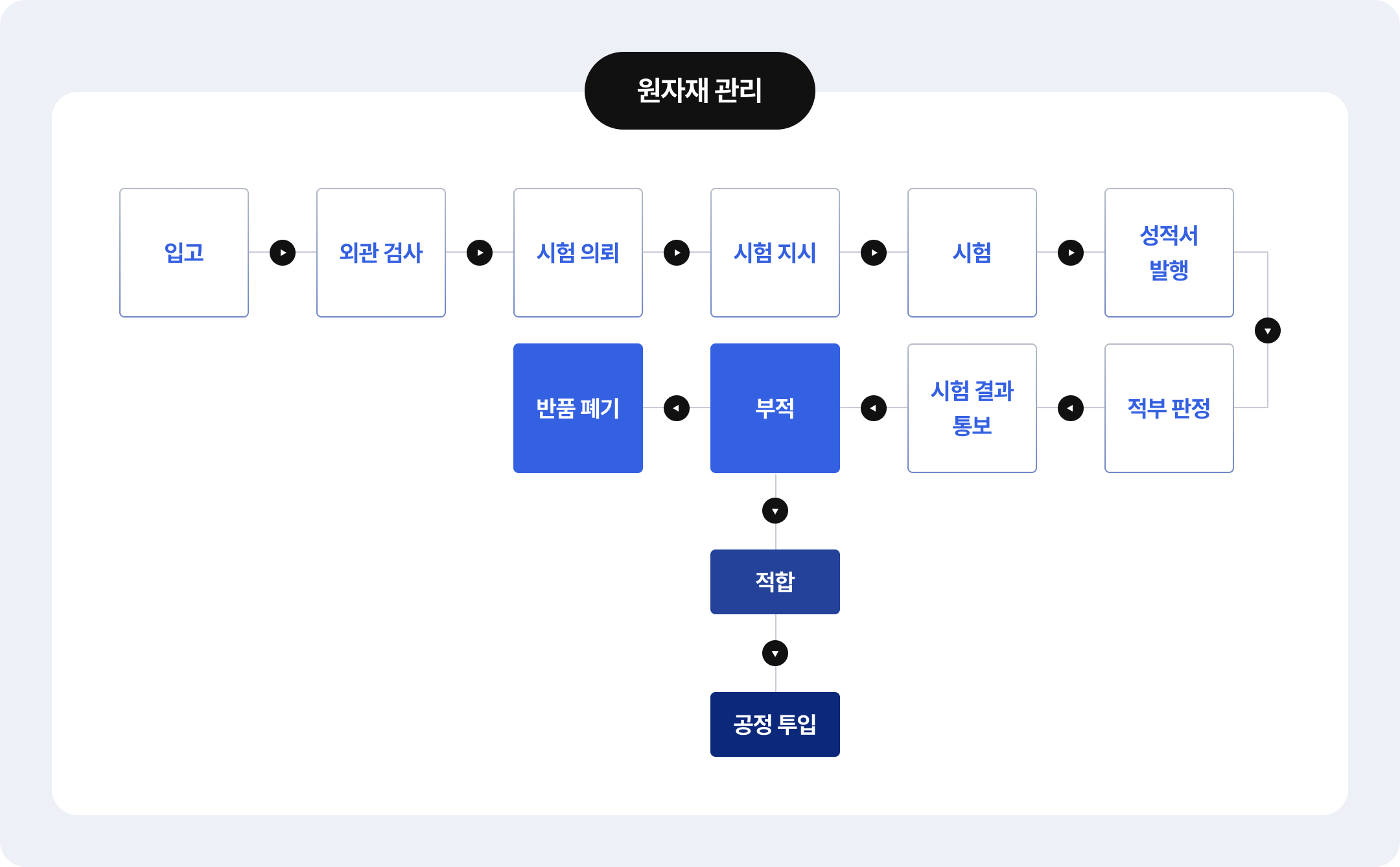Viewport: 1400px width, 867px height.
Task: Select the 적부 판정 step box
Action: coord(1169,408)
